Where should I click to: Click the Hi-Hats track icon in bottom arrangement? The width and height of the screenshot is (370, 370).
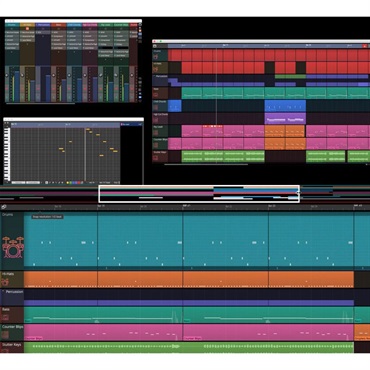(5, 283)
